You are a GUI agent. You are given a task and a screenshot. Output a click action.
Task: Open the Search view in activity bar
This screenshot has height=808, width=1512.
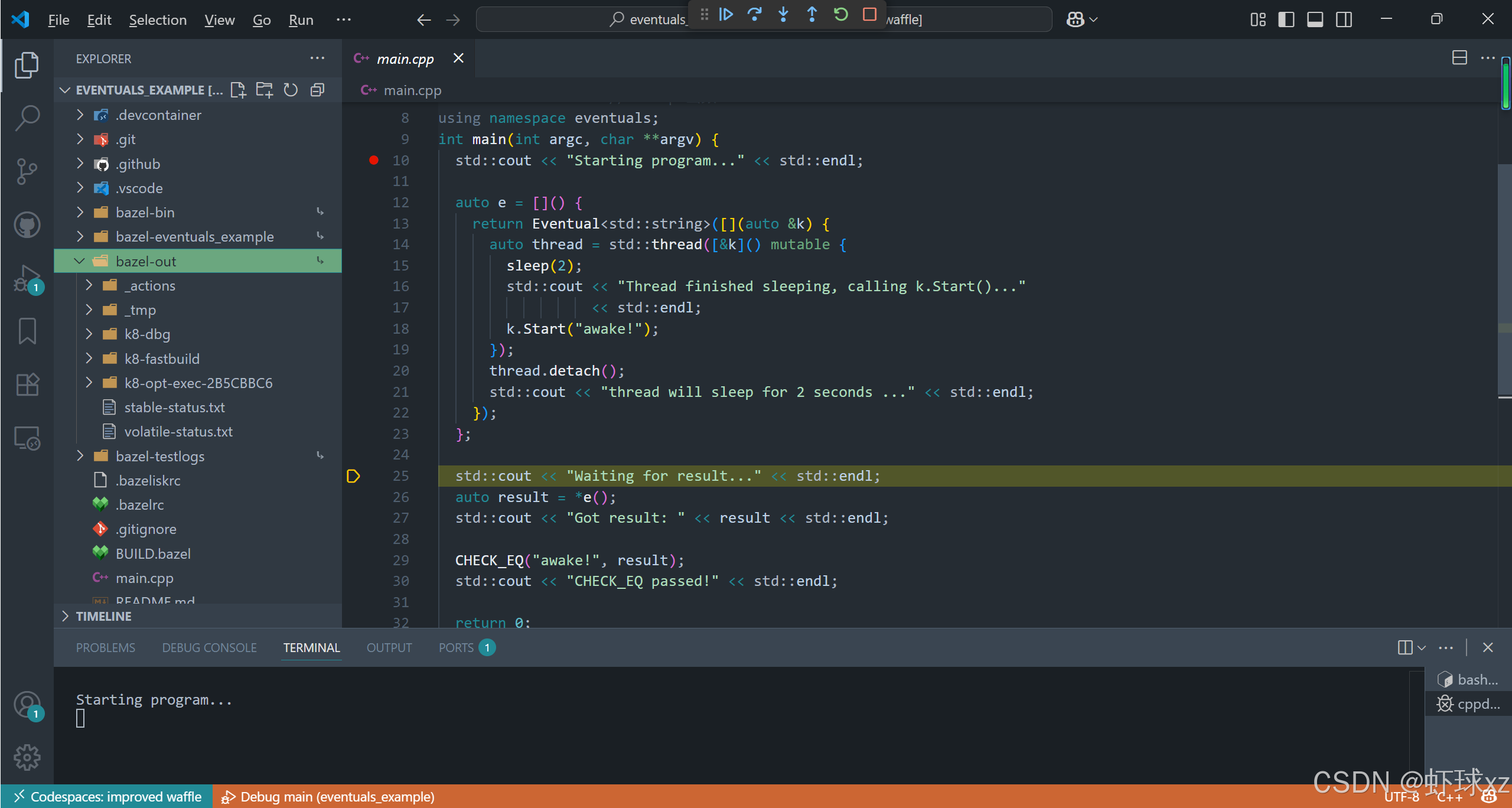pyautogui.click(x=27, y=118)
